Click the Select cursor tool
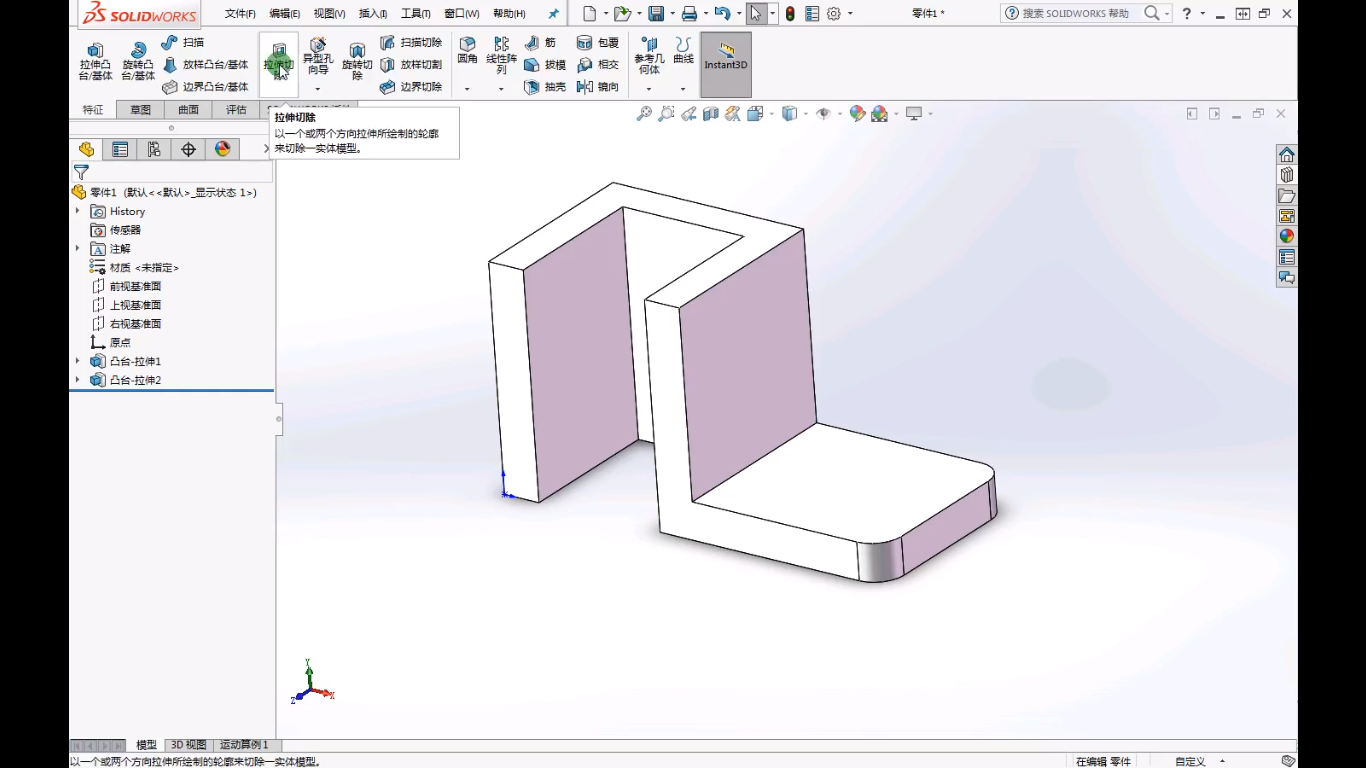 pos(756,13)
